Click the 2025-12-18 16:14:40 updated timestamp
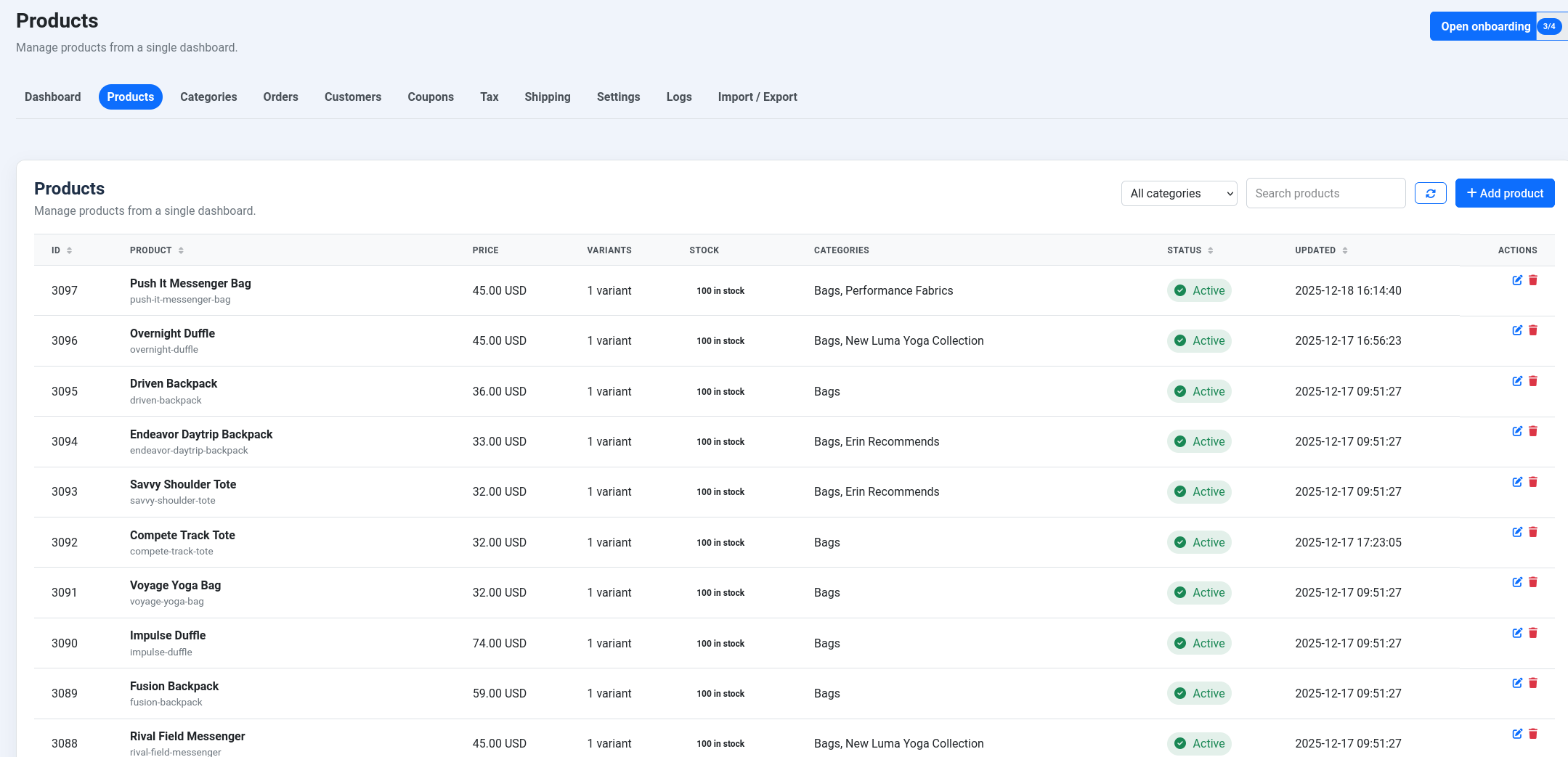This screenshot has width=1568, height=757. [x=1348, y=290]
